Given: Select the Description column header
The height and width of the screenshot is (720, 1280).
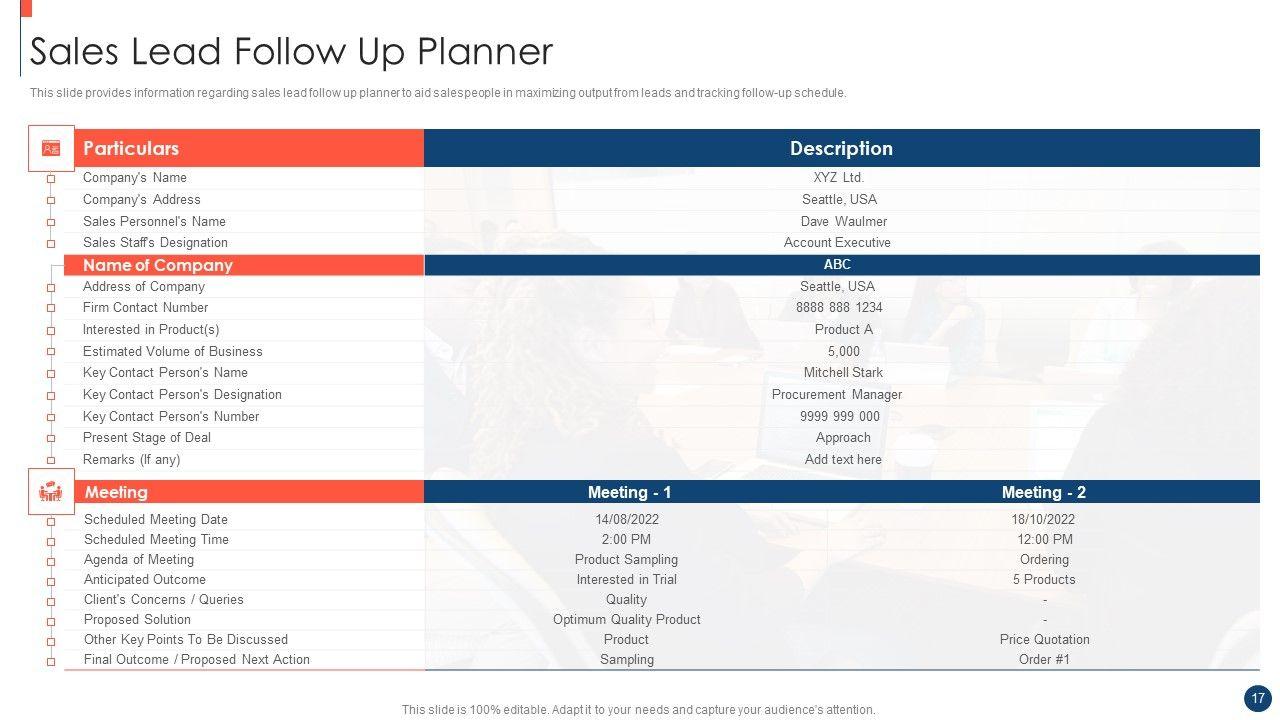Looking at the screenshot, I should (x=841, y=148).
